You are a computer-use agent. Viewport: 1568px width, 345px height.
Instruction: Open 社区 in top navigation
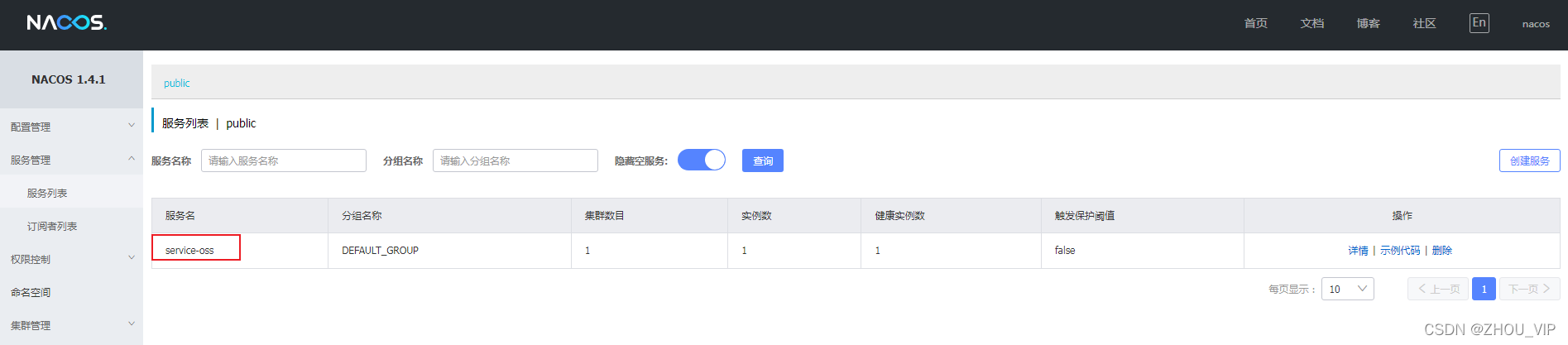(1425, 23)
